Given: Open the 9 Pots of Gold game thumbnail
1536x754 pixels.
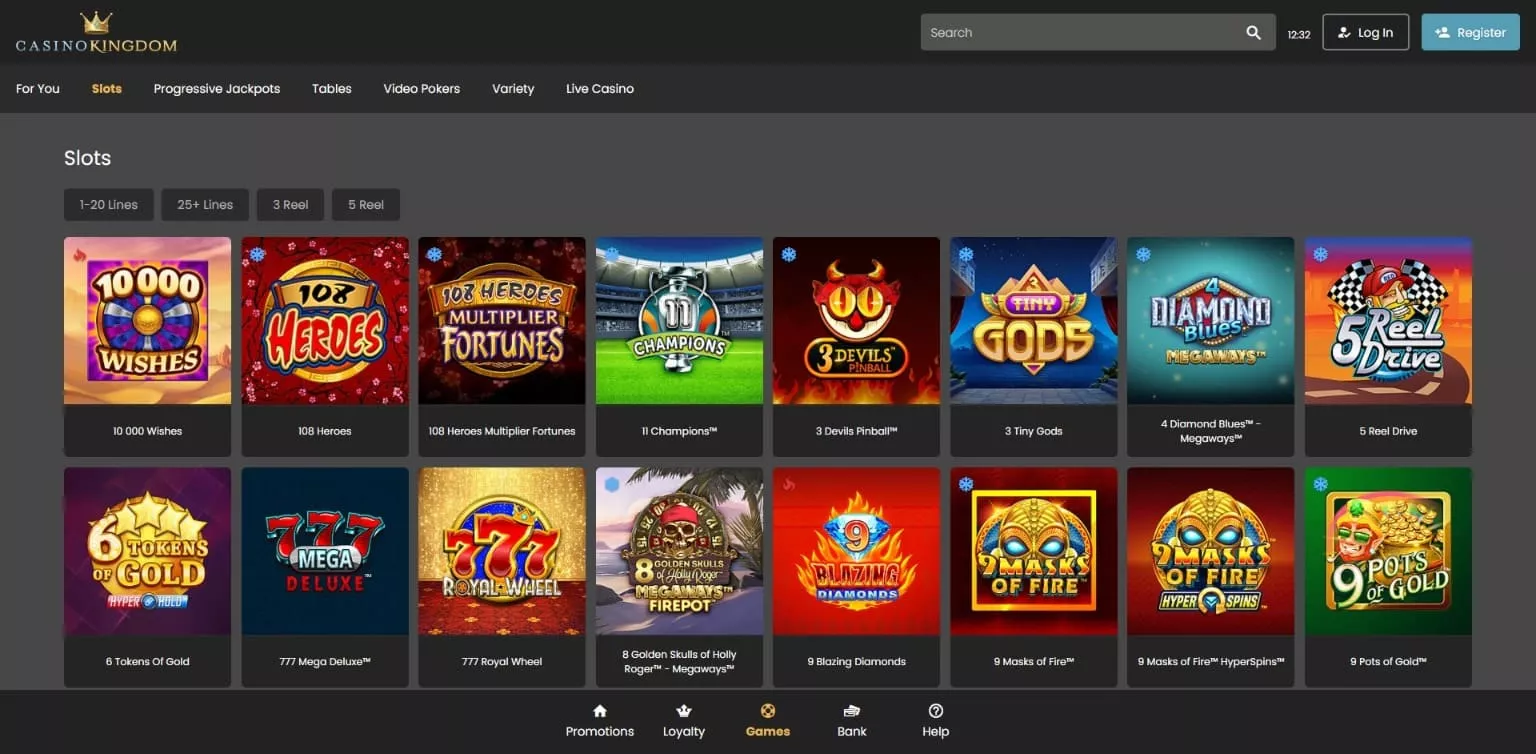Looking at the screenshot, I should 1387,551.
